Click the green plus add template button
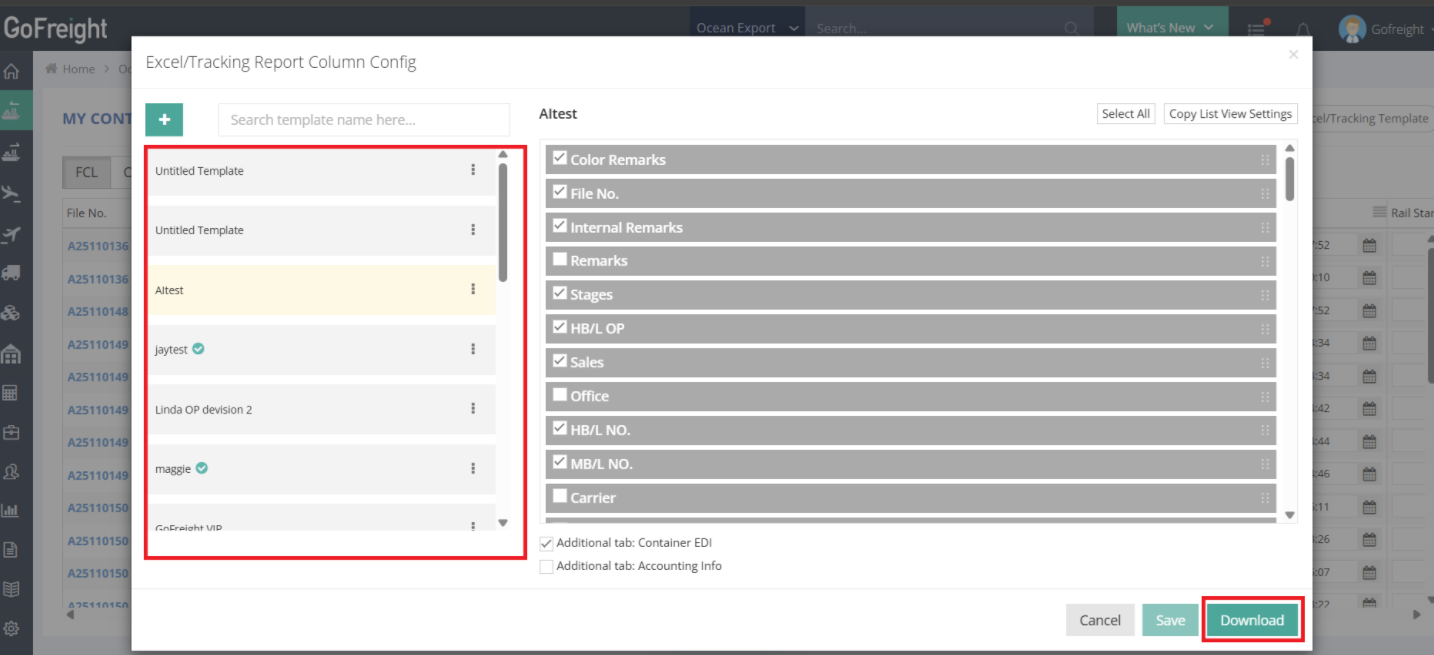 click(x=164, y=119)
